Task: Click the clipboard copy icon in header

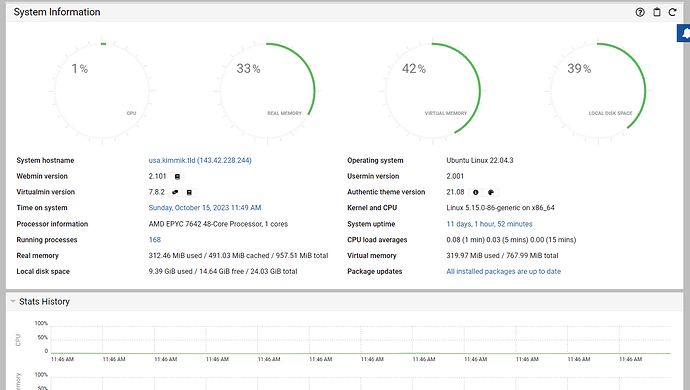Action: tap(657, 12)
